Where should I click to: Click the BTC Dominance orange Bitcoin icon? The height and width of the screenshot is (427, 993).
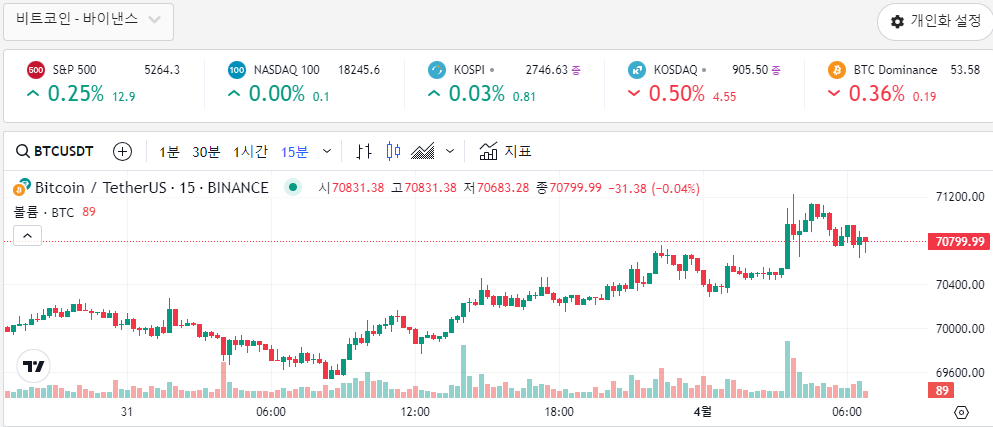pos(837,70)
